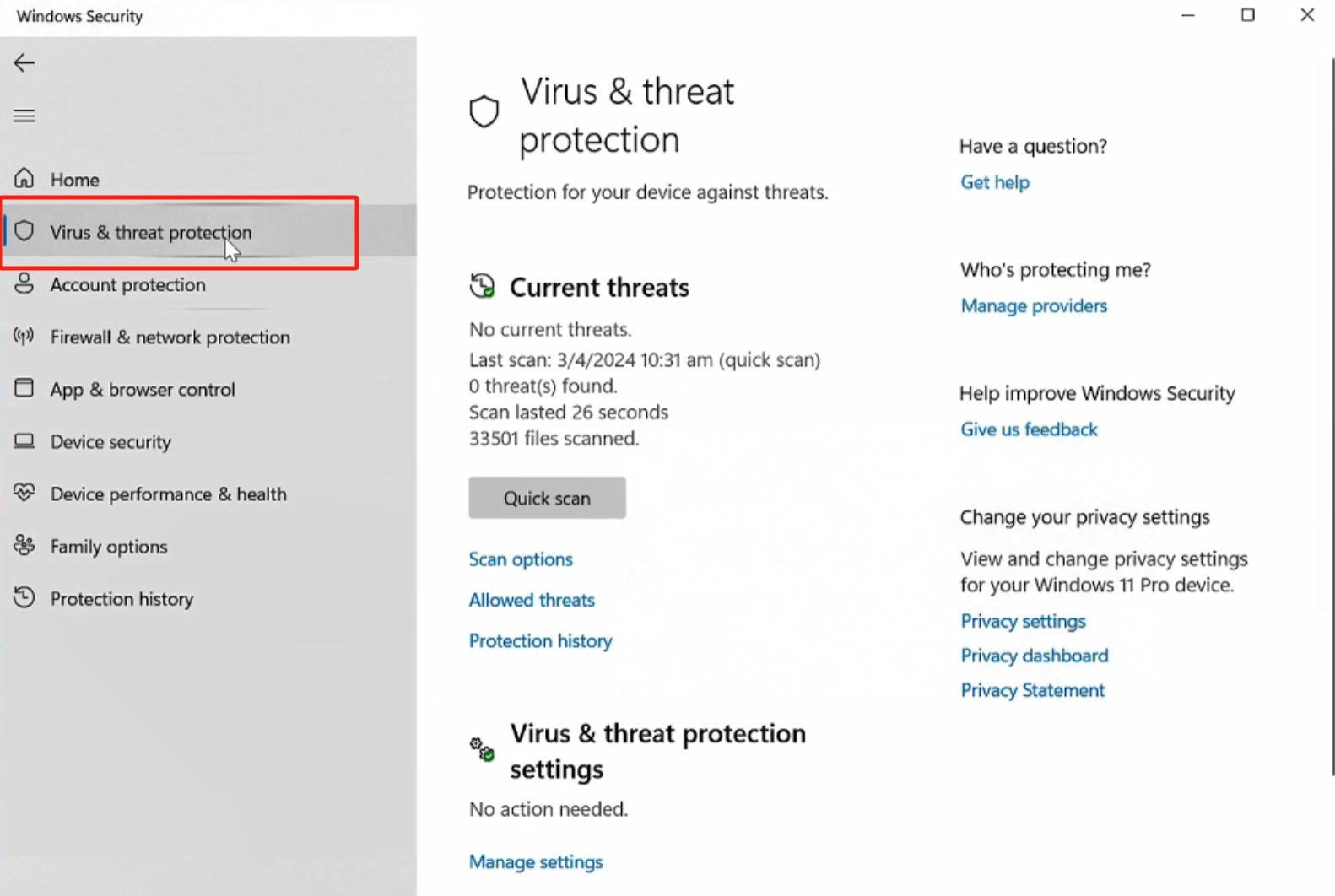
Task: Click the Firewall & network antenna icon
Action: point(24,337)
